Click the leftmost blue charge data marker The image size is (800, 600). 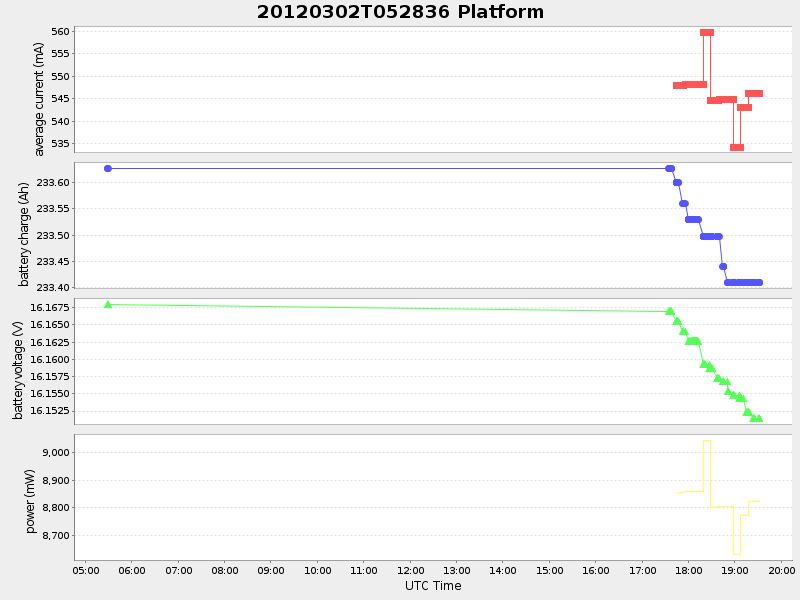(x=107, y=168)
